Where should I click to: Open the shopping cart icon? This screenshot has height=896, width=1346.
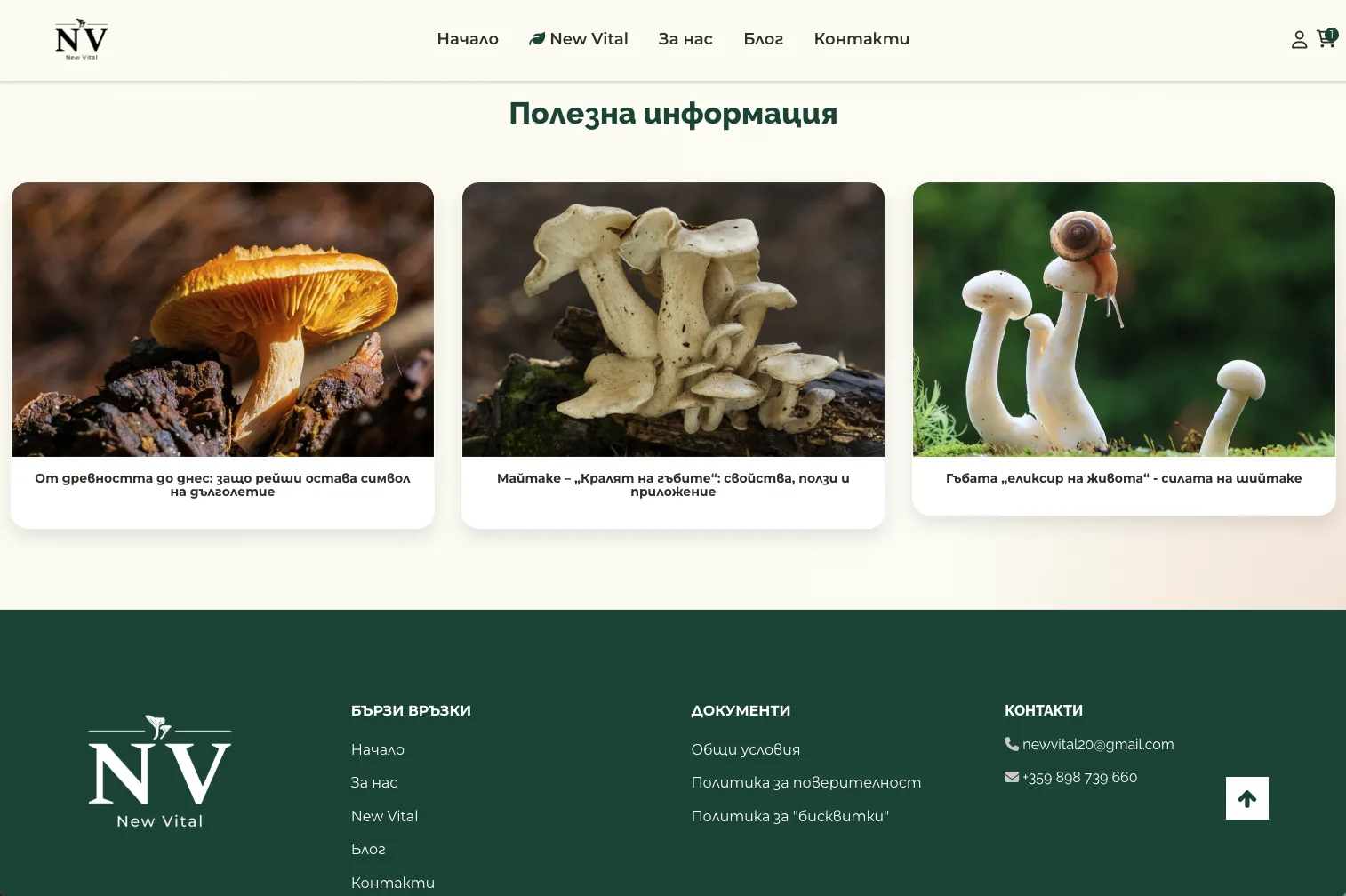point(1326,38)
